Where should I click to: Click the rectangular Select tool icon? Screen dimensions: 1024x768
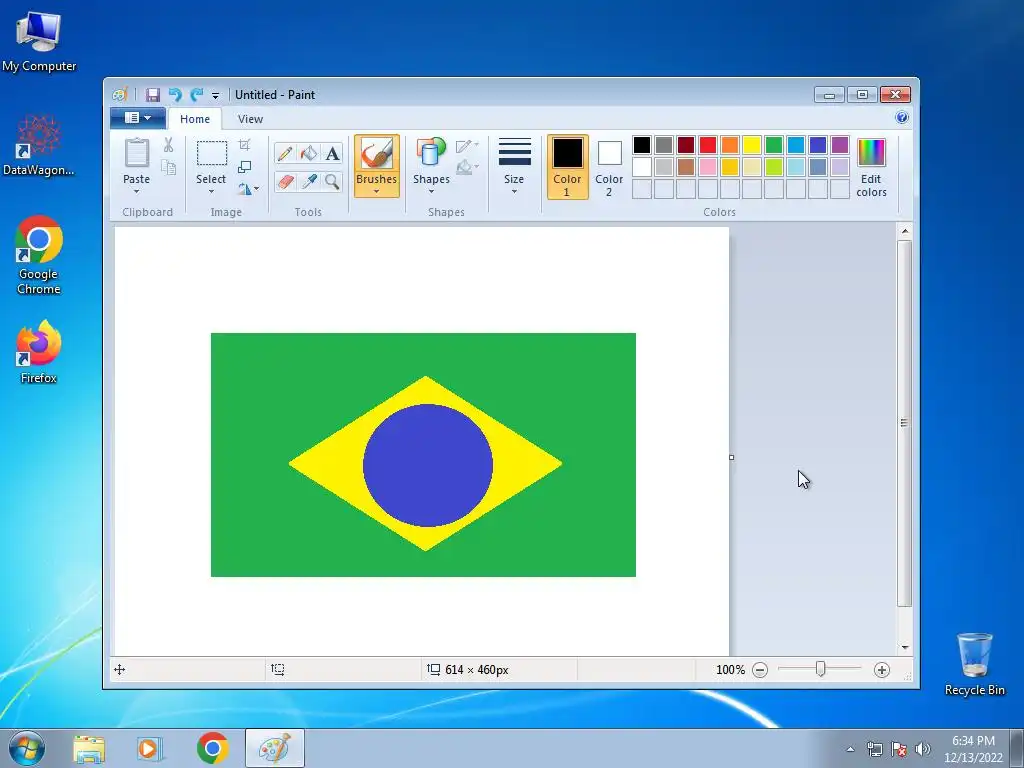(212, 153)
